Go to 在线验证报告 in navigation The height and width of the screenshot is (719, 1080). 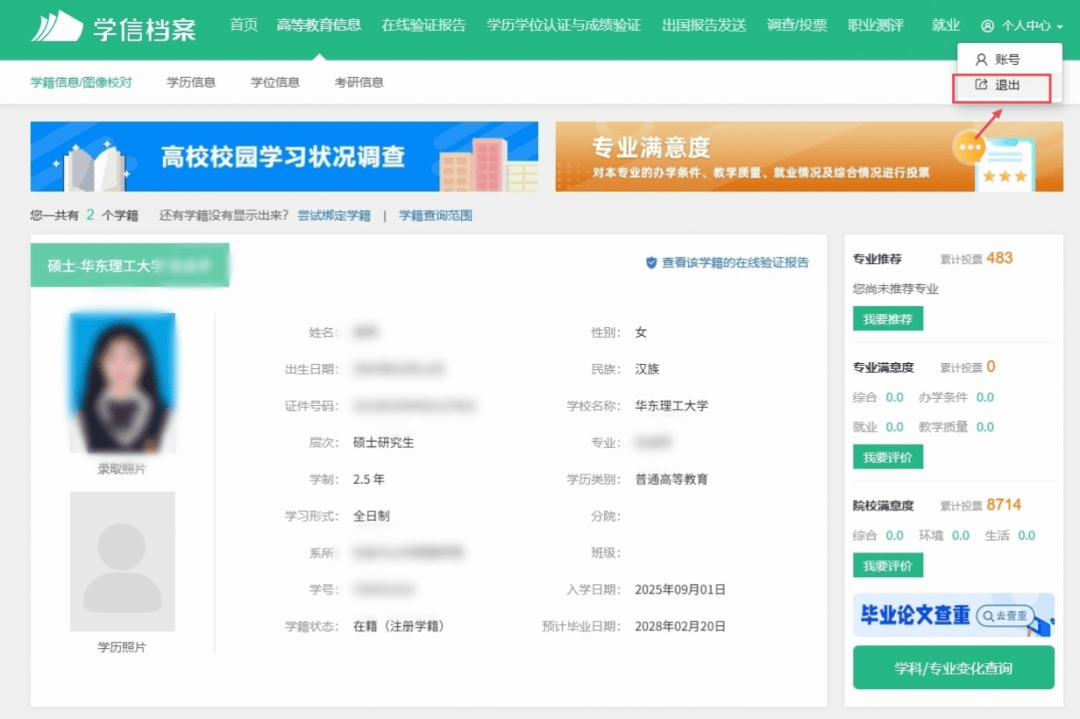pyautogui.click(x=424, y=25)
